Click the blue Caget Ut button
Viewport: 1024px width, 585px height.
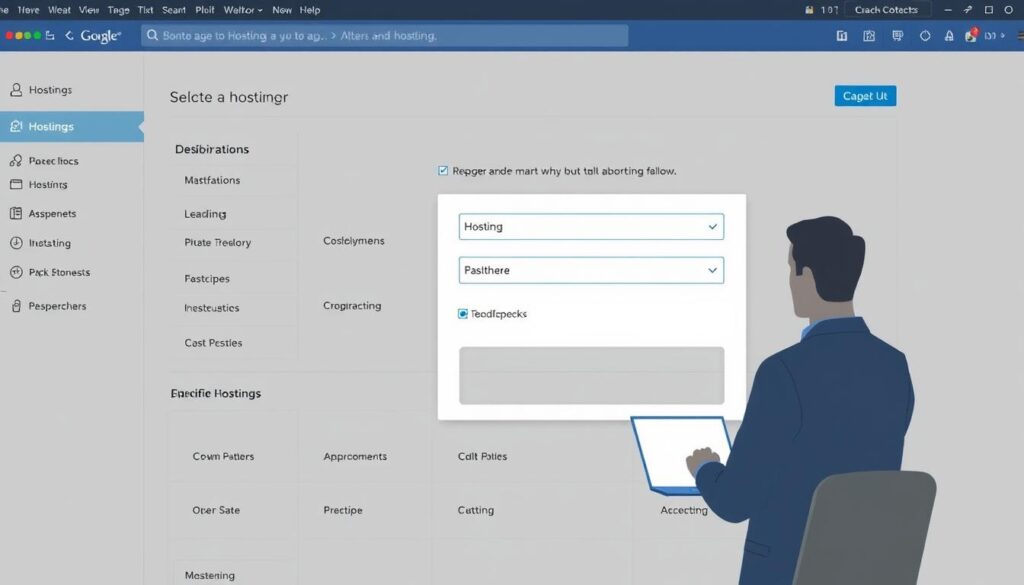pyautogui.click(x=865, y=96)
